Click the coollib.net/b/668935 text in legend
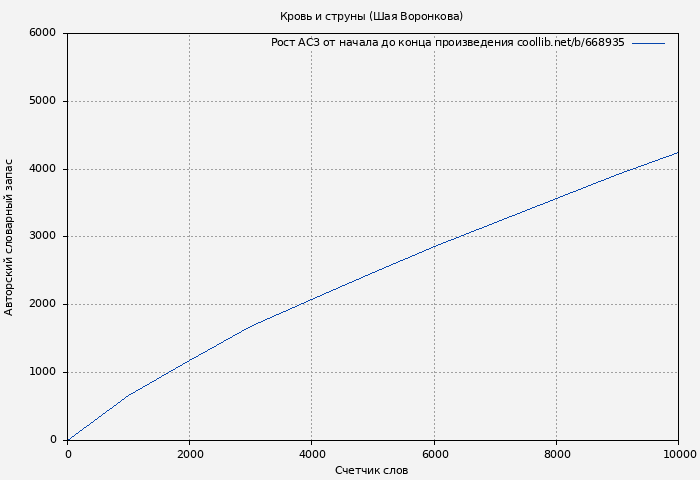Image resolution: width=700 pixels, height=480 pixels. tap(570, 43)
